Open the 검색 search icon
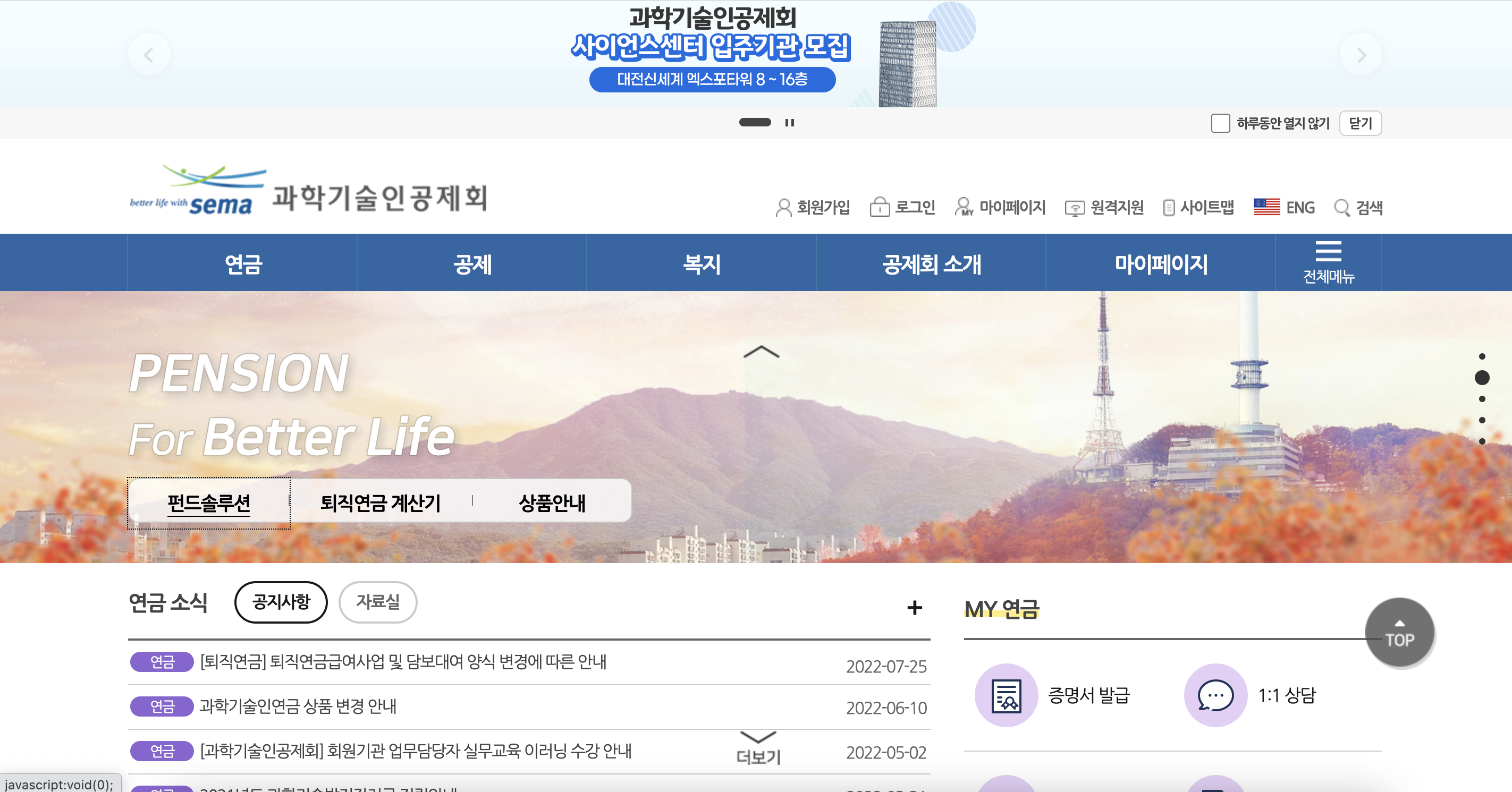The height and width of the screenshot is (792, 1512). click(x=1358, y=207)
